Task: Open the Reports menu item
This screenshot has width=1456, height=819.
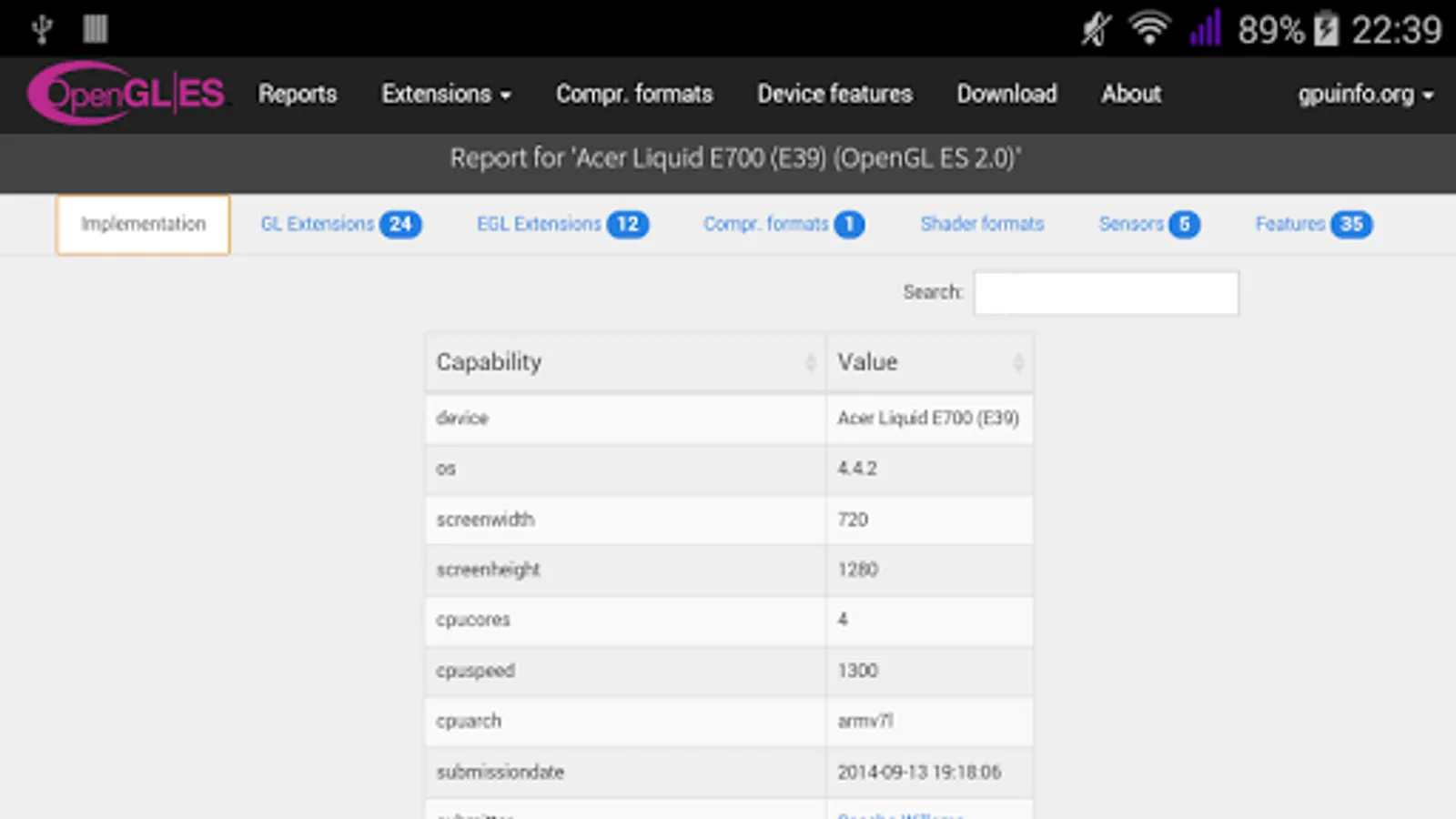Action: pos(298,94)
